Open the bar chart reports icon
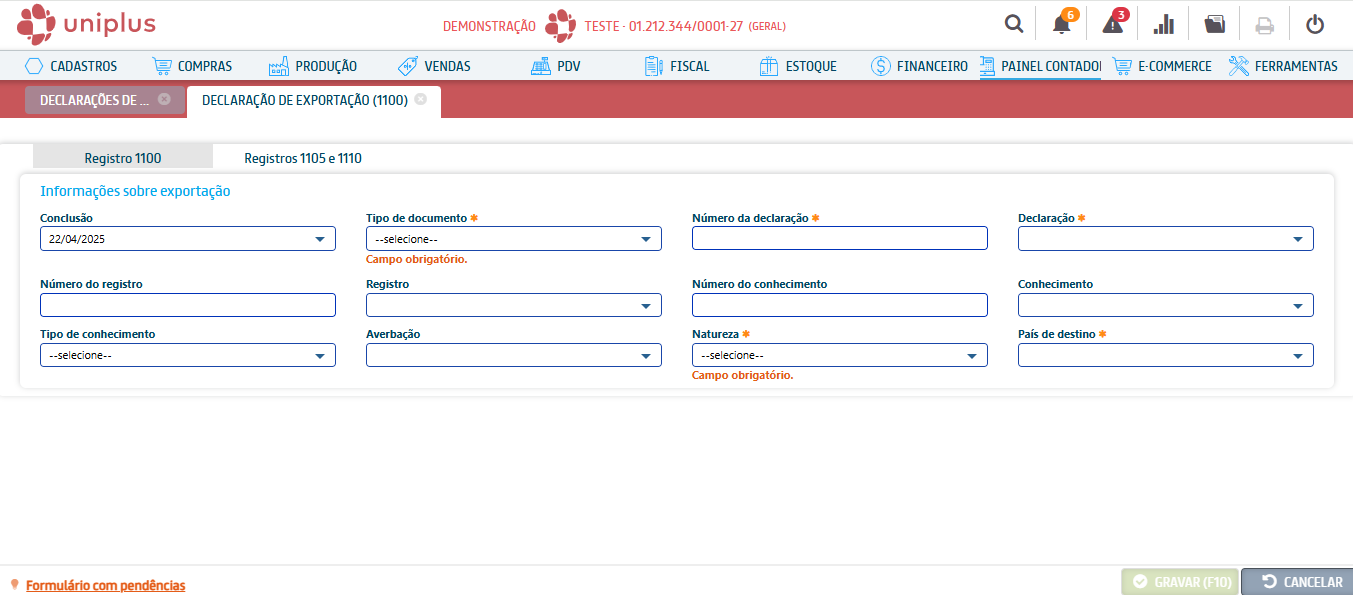 coord(1164,25)
